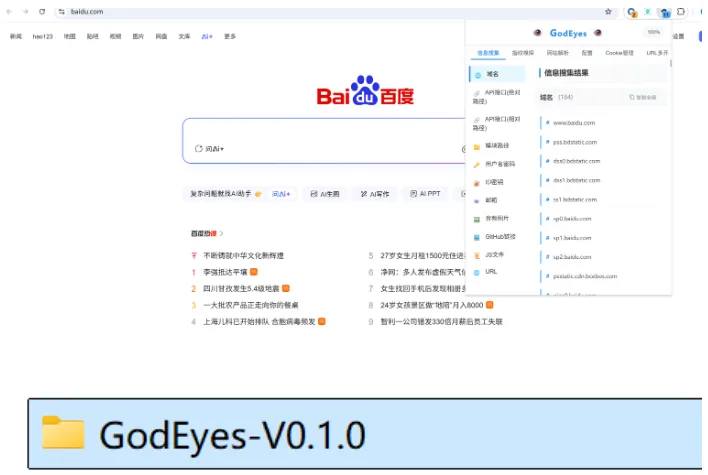Open the URL多开 tab
Viewport: 708px width, 475px height.
(657, 53)
